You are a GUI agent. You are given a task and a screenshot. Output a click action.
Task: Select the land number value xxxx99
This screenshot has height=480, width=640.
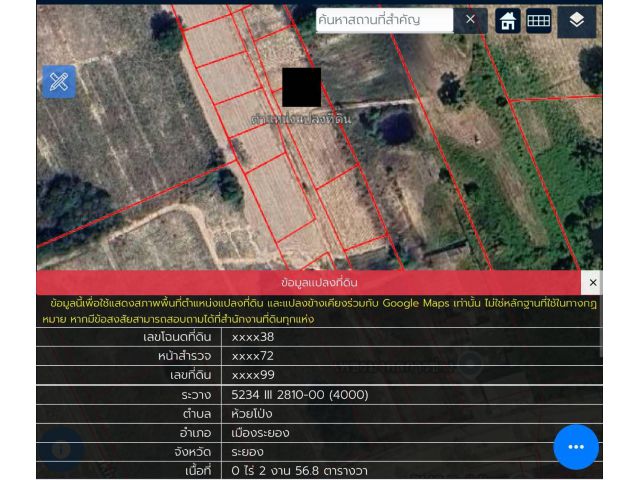[253, 375]
